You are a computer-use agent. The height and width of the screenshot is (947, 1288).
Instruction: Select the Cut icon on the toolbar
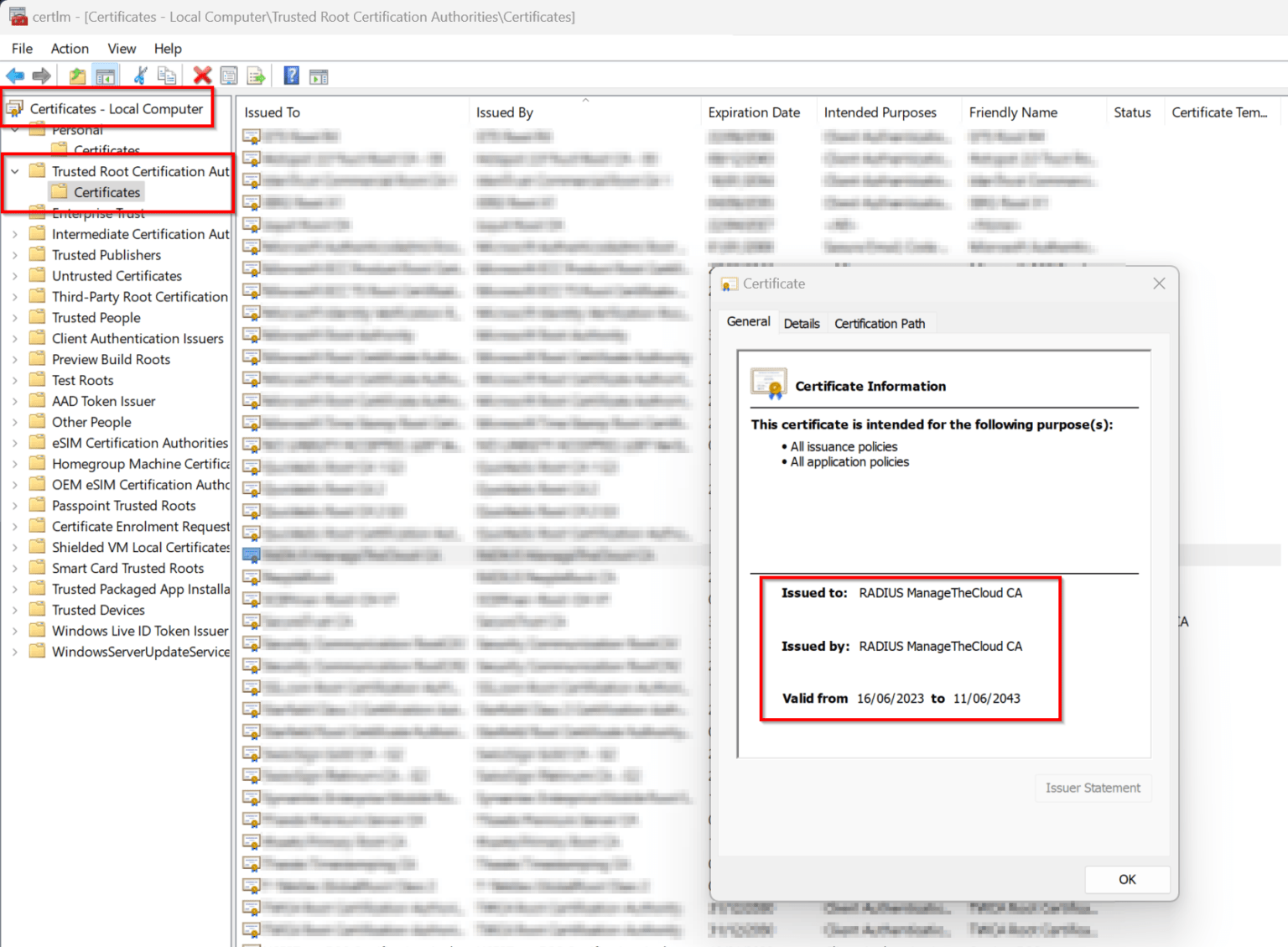(x=140, y=75)
